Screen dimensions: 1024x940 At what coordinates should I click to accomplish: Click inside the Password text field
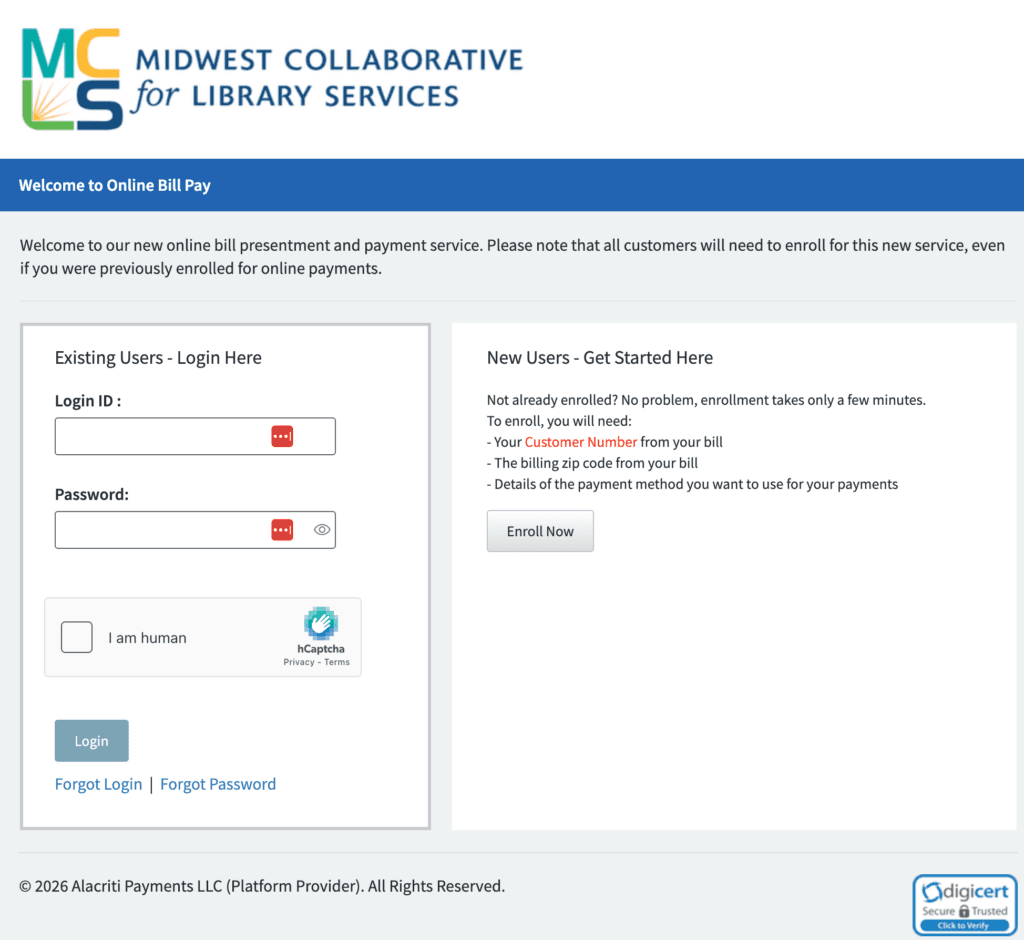195,530
